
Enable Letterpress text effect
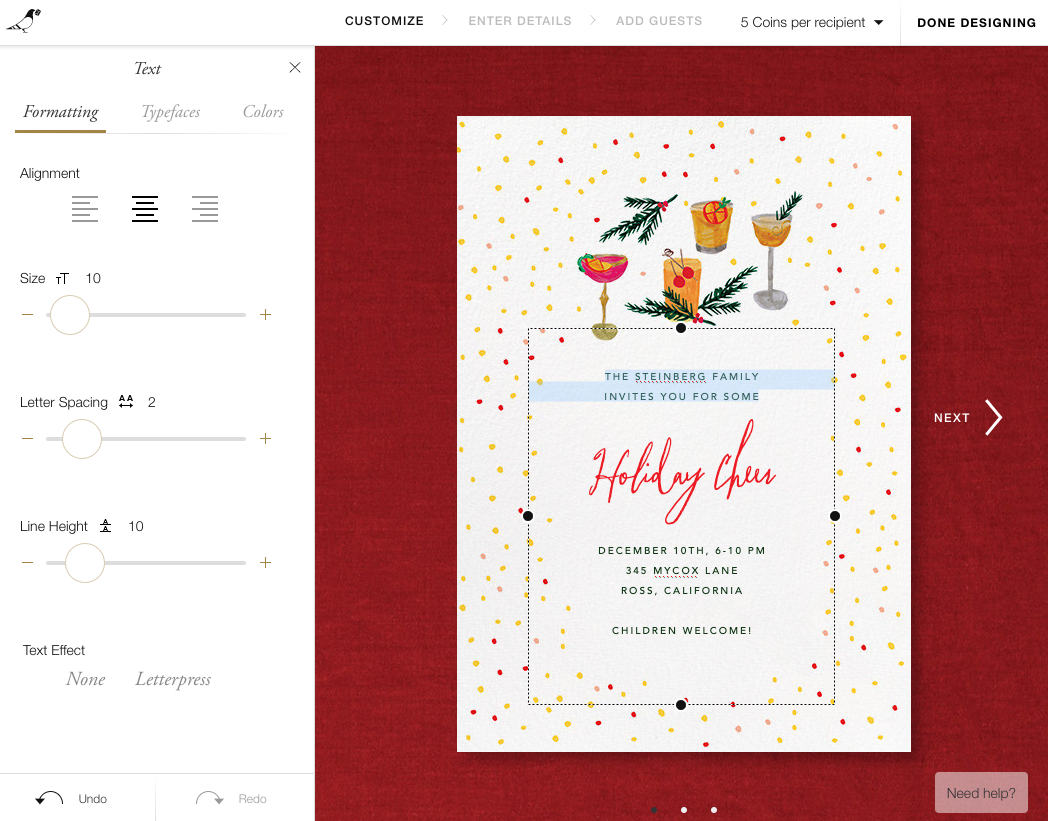[173, 680]
